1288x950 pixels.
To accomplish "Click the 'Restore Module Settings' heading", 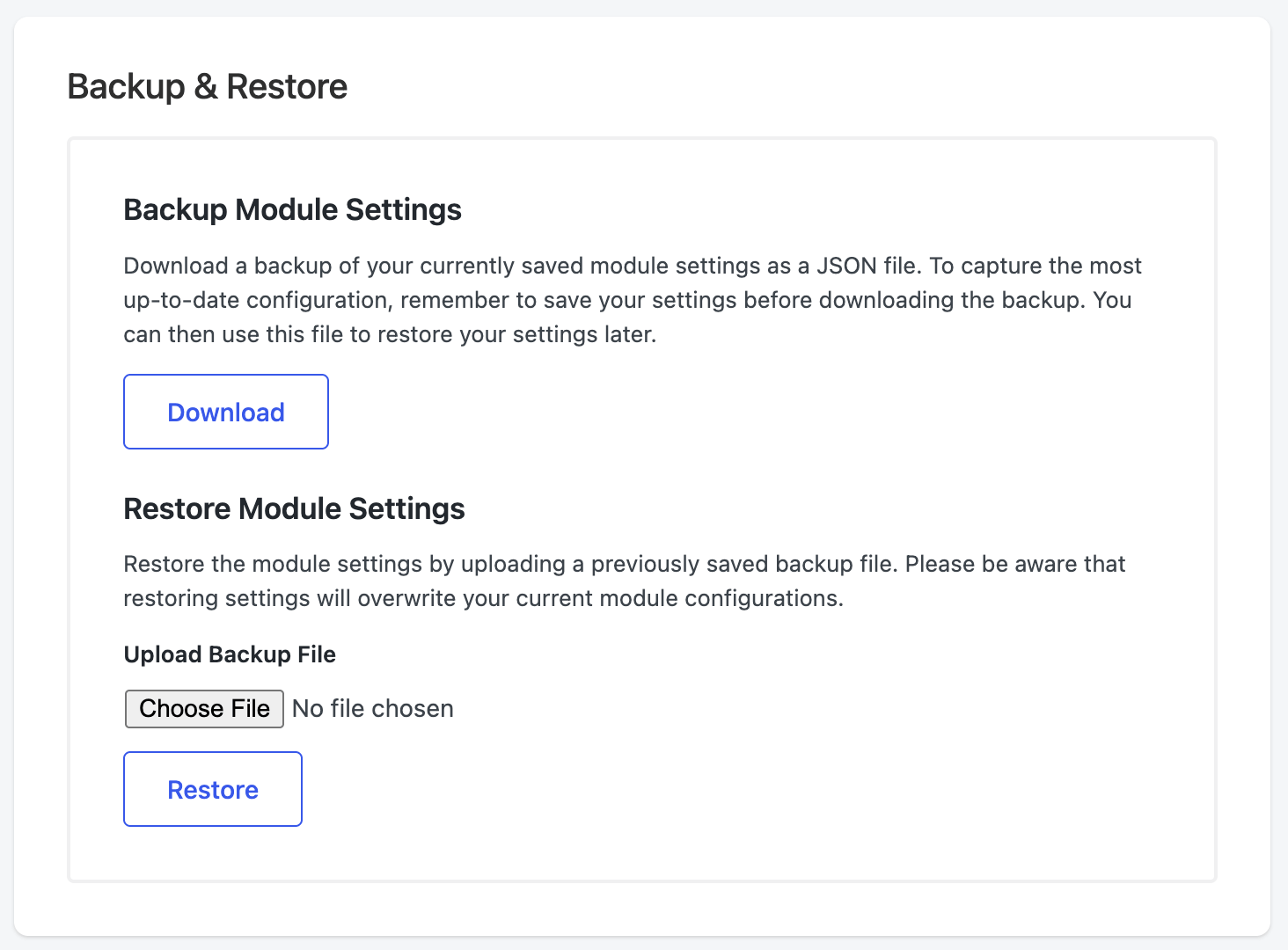I will pos(295,508).
